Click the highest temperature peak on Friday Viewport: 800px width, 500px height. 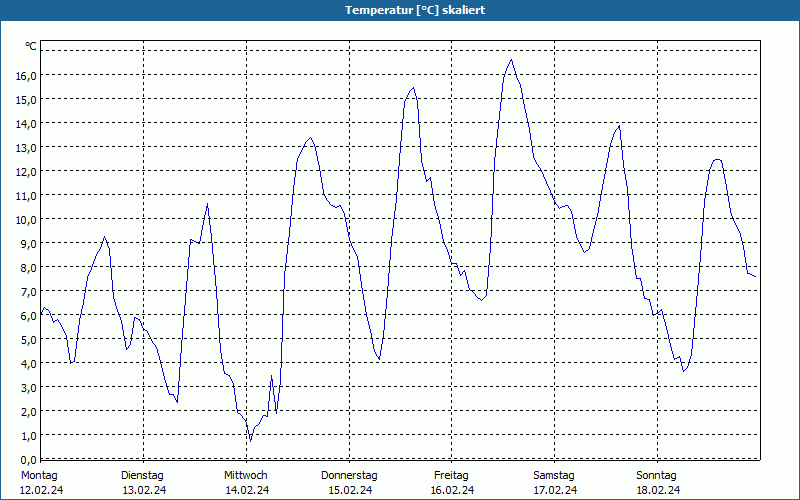point(511,60)
